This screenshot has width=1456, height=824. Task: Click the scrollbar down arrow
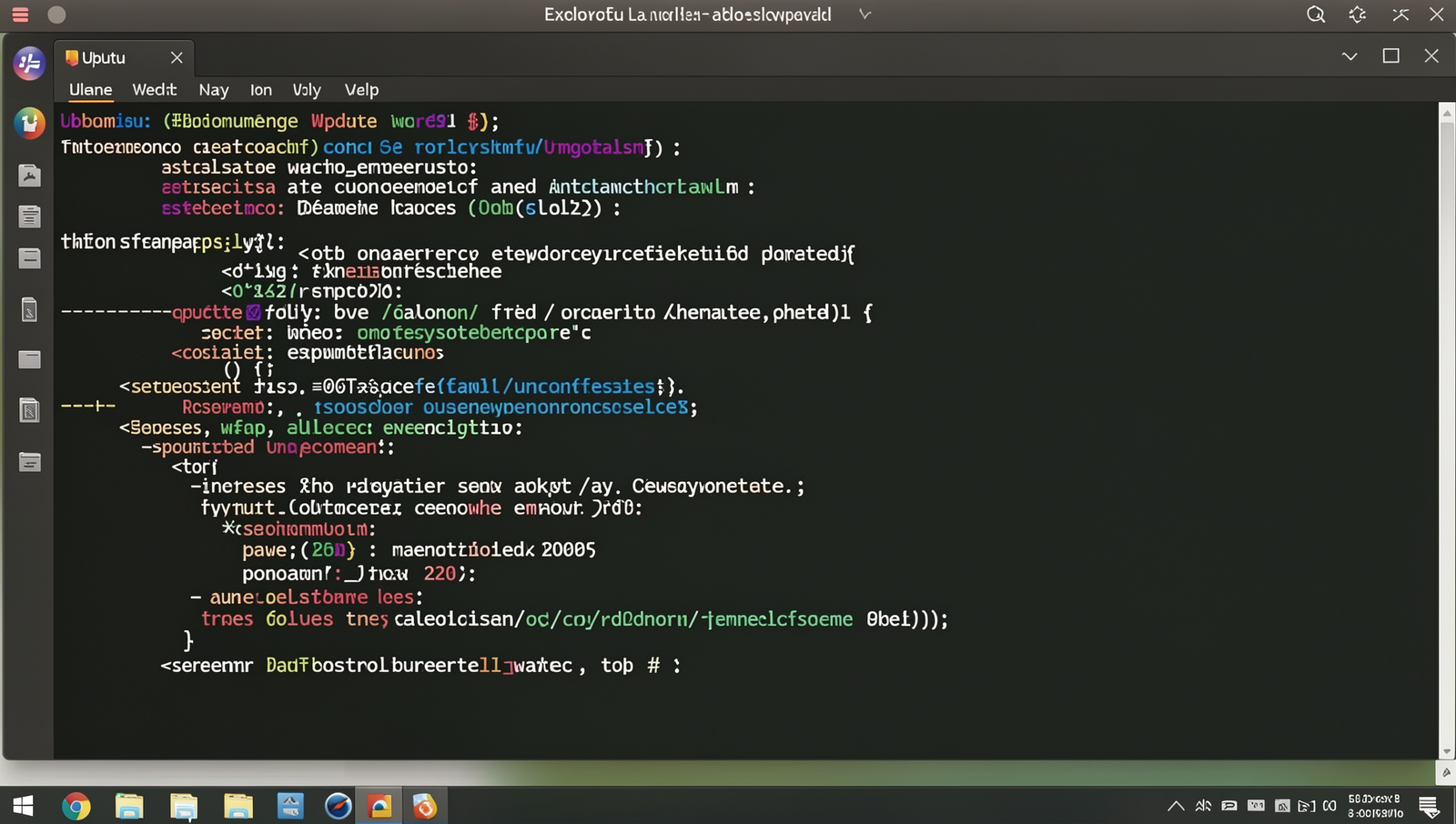pos(1447,752)
